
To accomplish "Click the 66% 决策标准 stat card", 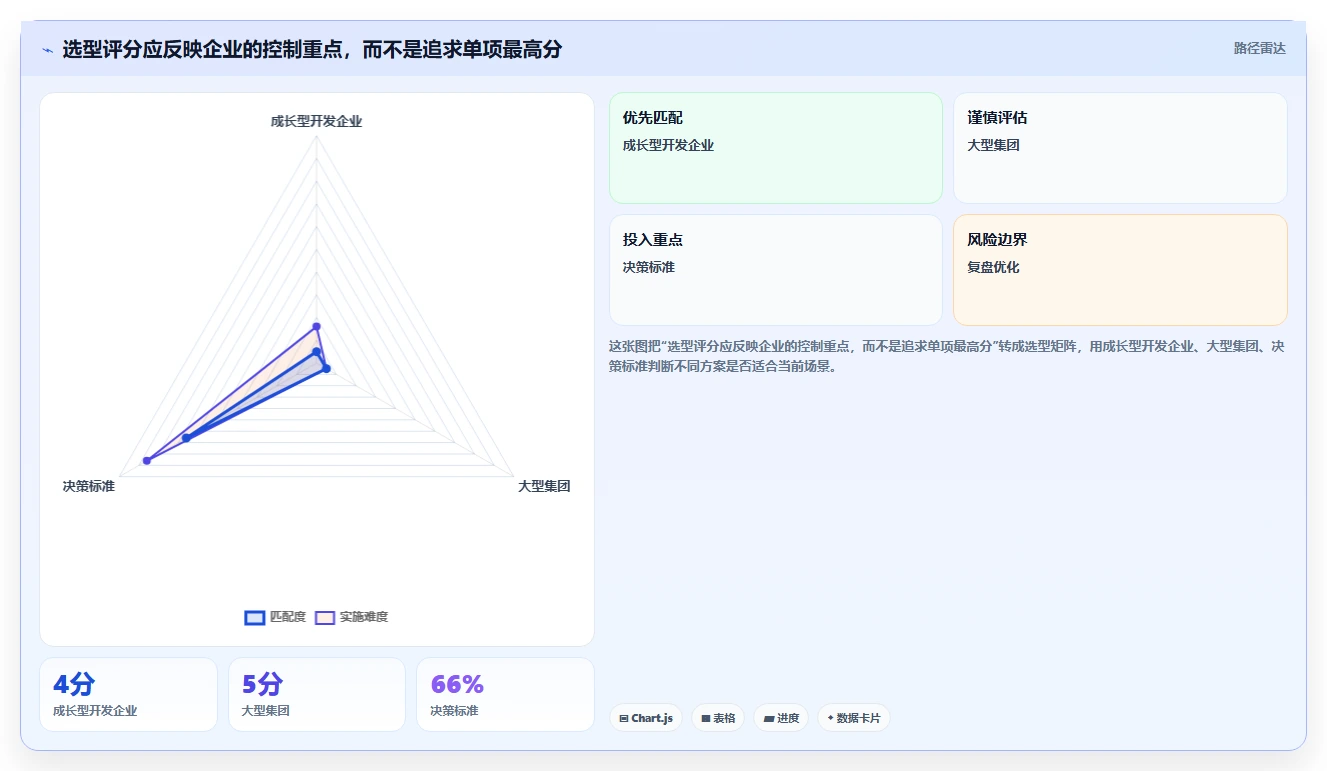I will tap(505, 694).
